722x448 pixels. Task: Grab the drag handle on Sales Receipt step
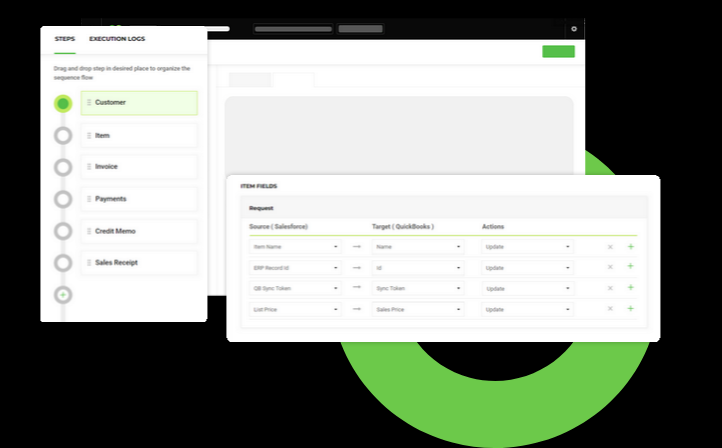(x=89, y=262)
